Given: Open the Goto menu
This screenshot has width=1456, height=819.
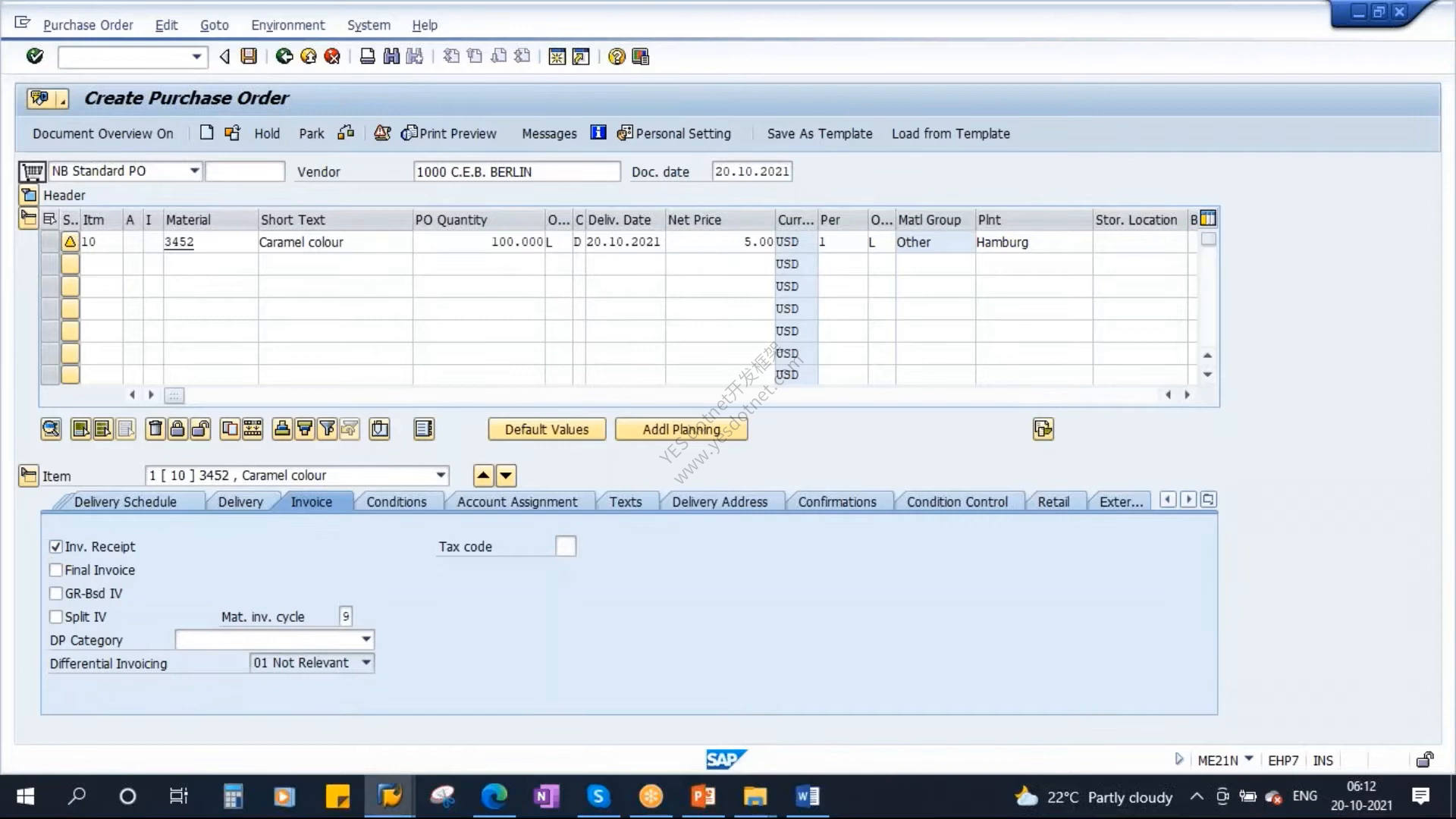Looking at the screenshot, I should (215, 25).
